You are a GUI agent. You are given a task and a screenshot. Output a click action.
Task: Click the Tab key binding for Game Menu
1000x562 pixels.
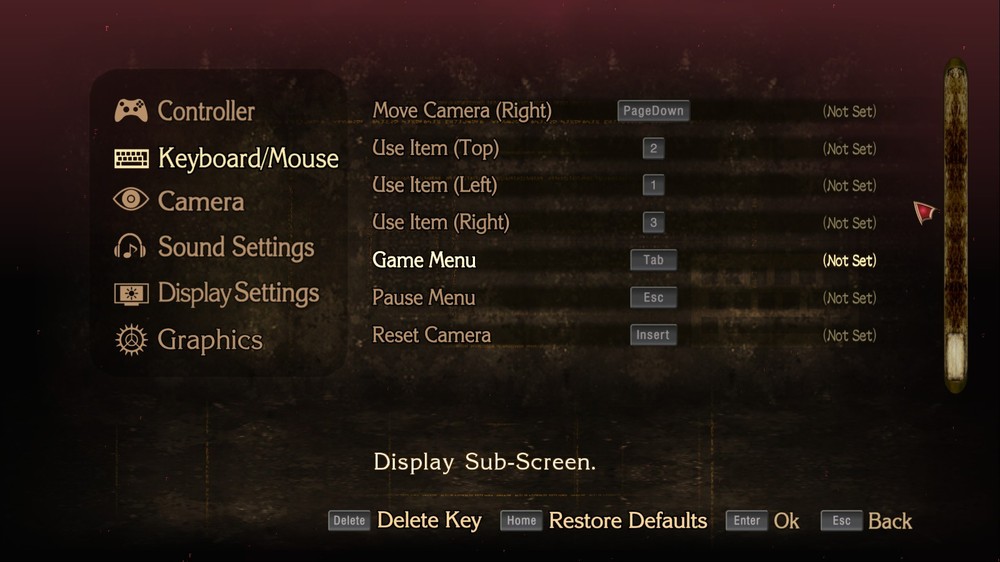pyautogui.click(x=653, y=260)
